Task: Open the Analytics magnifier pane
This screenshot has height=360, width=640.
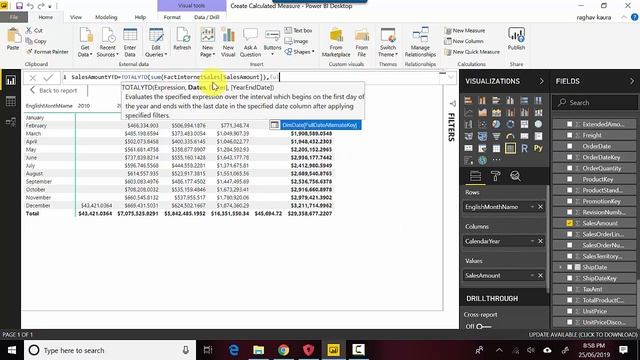Action: click(x=516, y=176)
